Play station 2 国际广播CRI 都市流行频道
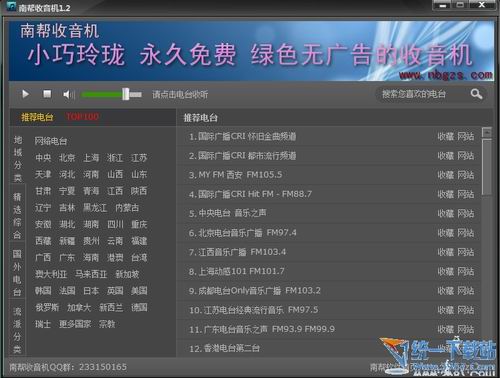 (242, 156)
